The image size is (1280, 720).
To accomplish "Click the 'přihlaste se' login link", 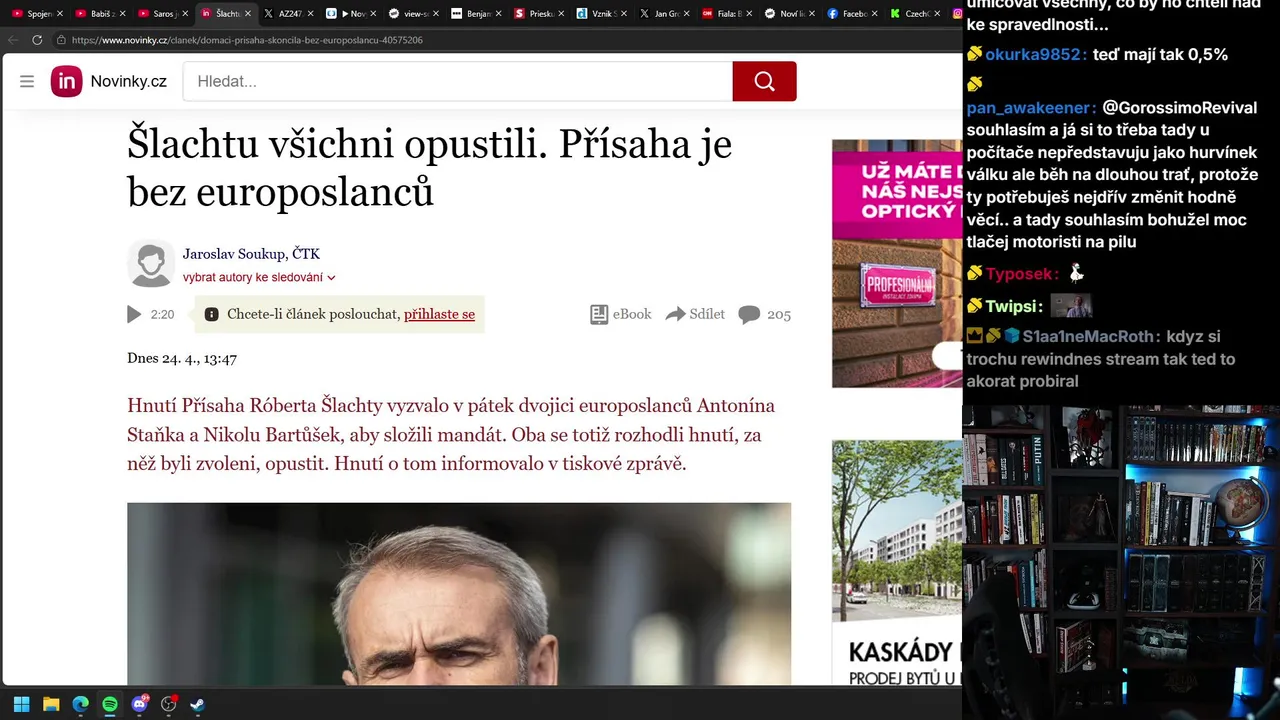I will (x=439, y=314).
